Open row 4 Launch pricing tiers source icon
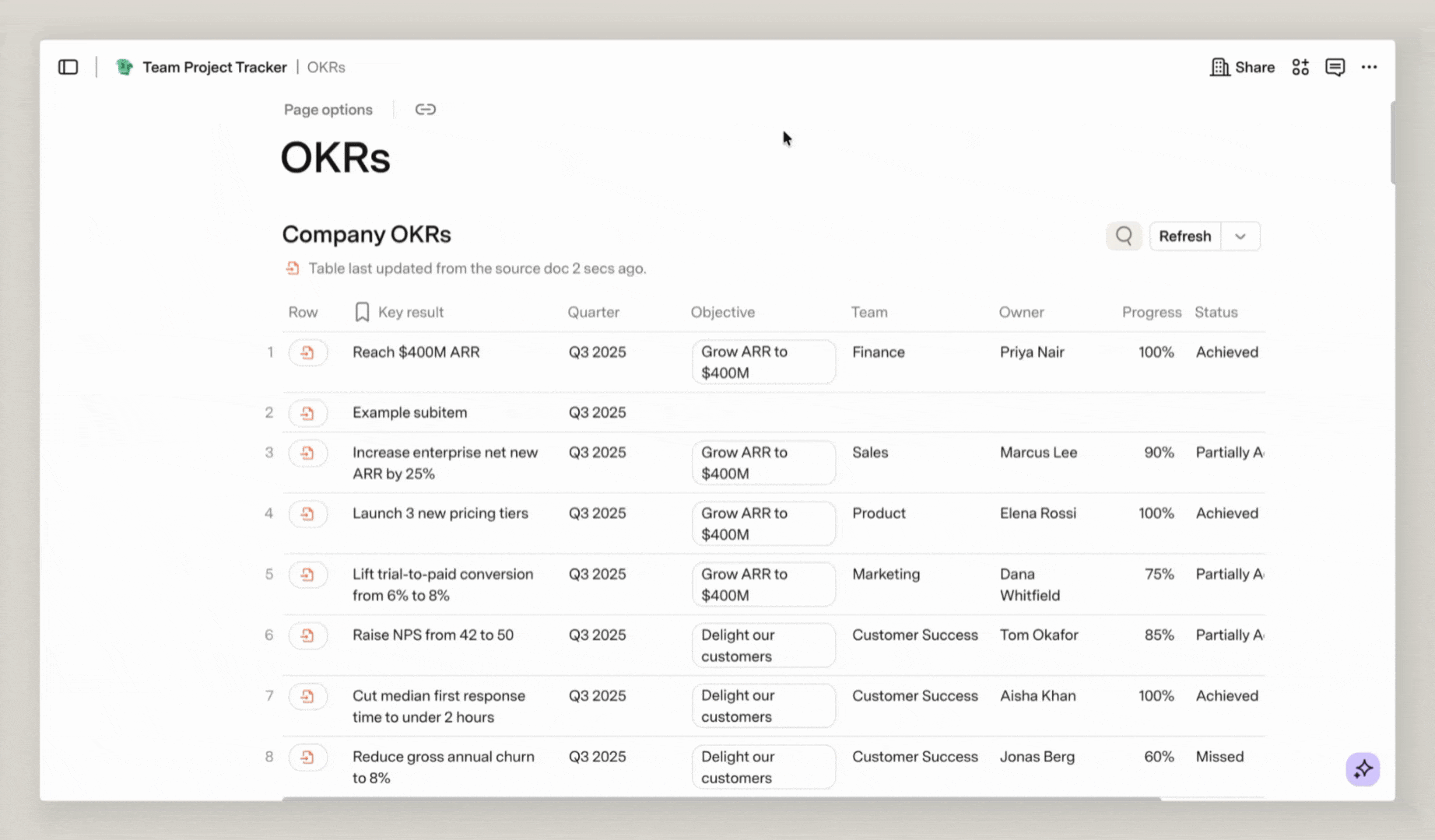1435x840 pixels. pyautogui.click(x=307, y=513)
